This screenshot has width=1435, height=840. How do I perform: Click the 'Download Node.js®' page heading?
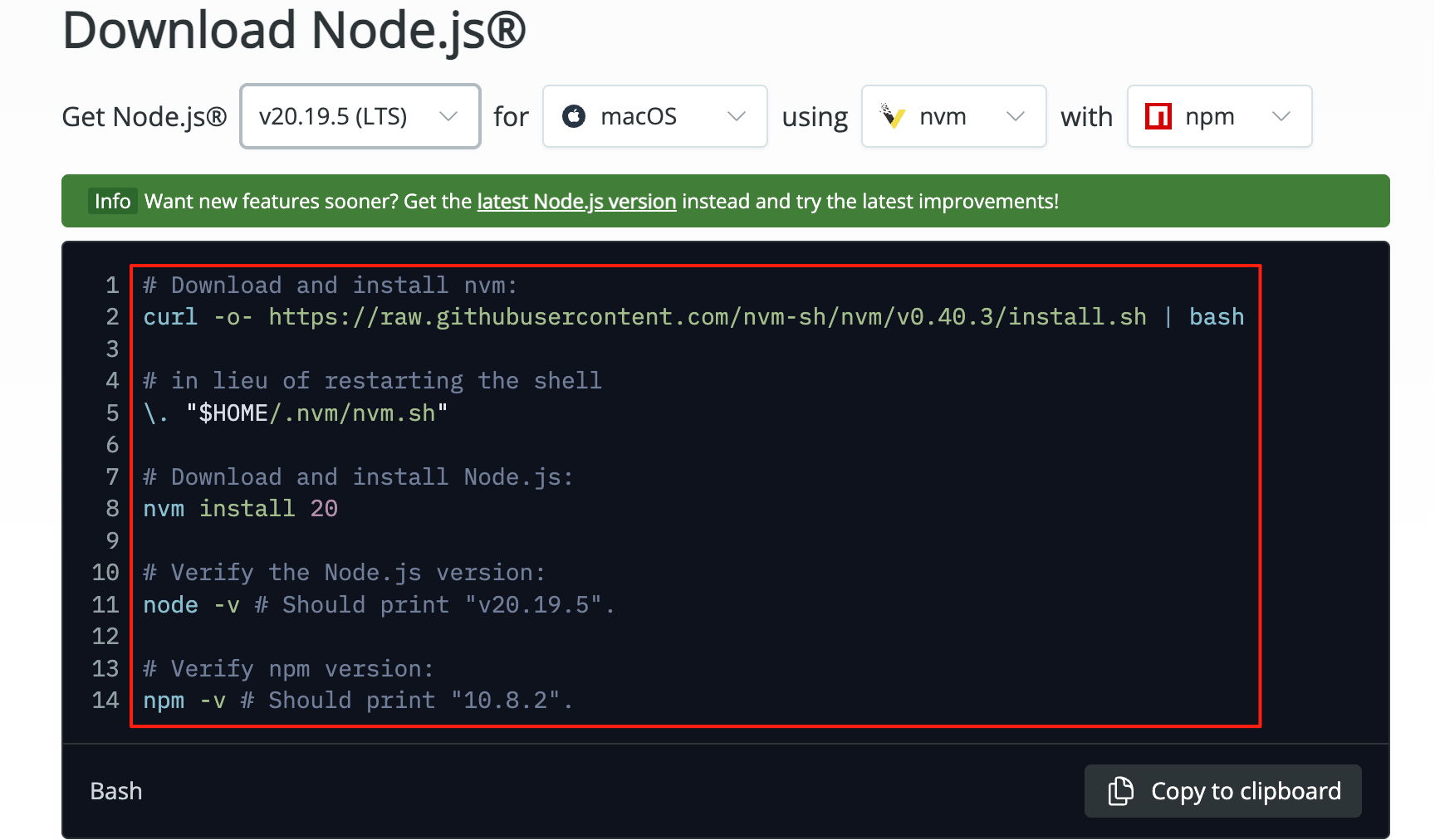coord(294,31)
